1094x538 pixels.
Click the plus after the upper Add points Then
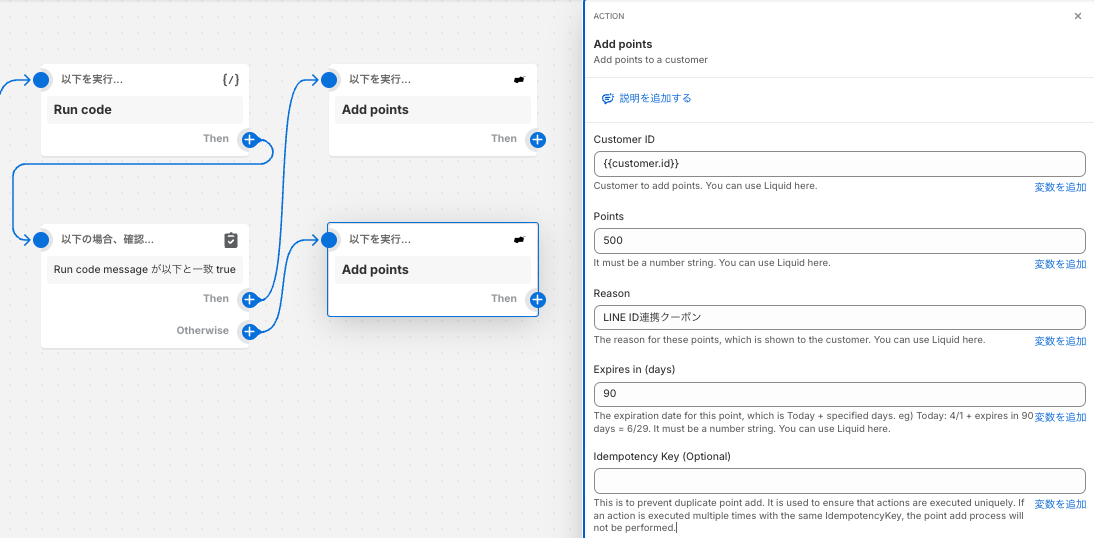pos(537,140)
